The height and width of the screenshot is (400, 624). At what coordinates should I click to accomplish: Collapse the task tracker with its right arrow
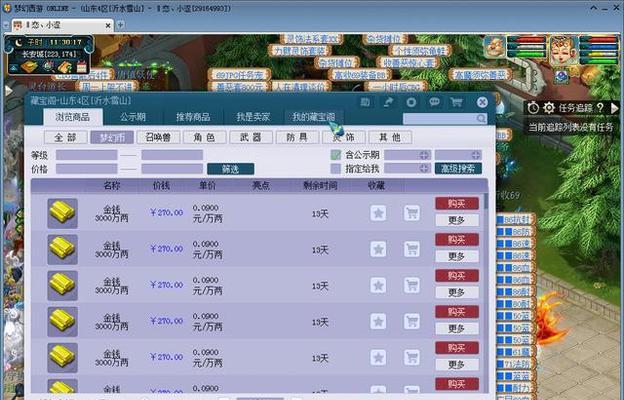[x=615, y=107]
